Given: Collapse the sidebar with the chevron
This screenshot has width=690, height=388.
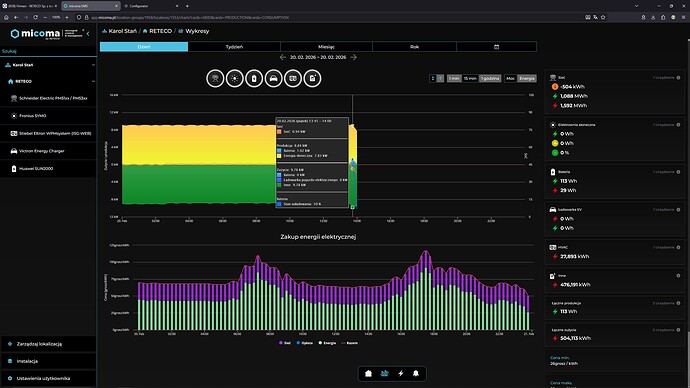Looking at the screenshot, I should pyautogui.click(x=88, y=33).
